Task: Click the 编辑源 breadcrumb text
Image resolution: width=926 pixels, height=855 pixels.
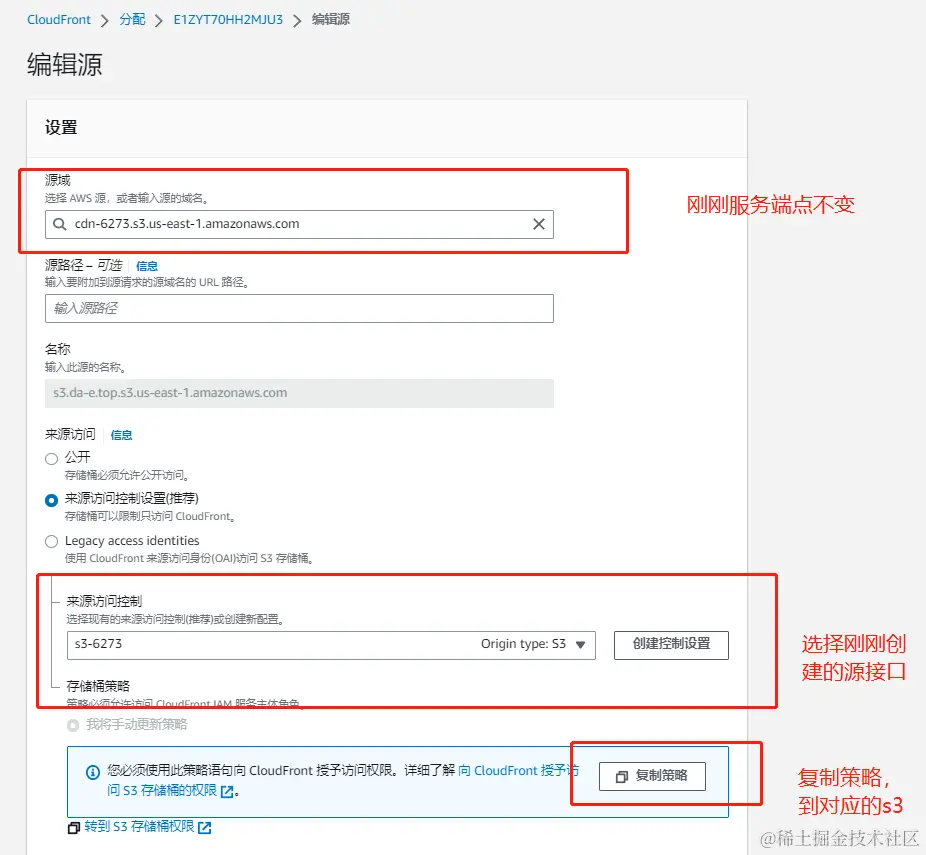Action: (331, 19)
